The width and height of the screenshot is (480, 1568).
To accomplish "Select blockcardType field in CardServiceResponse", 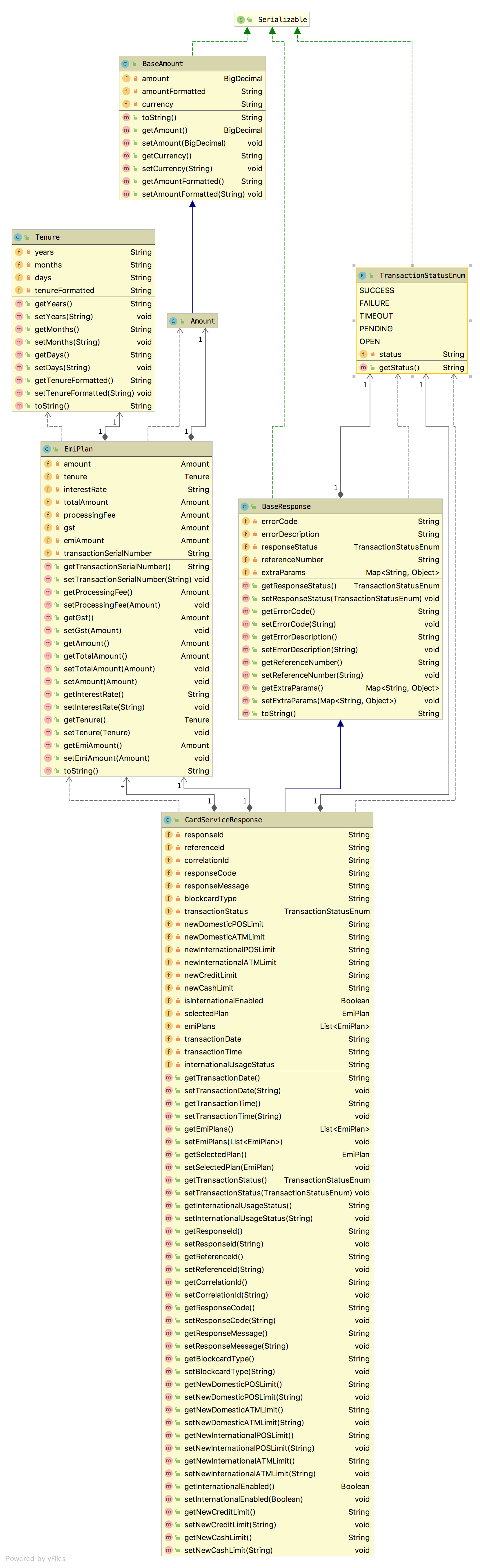I will pyautogui.click(x=267, y=899).
